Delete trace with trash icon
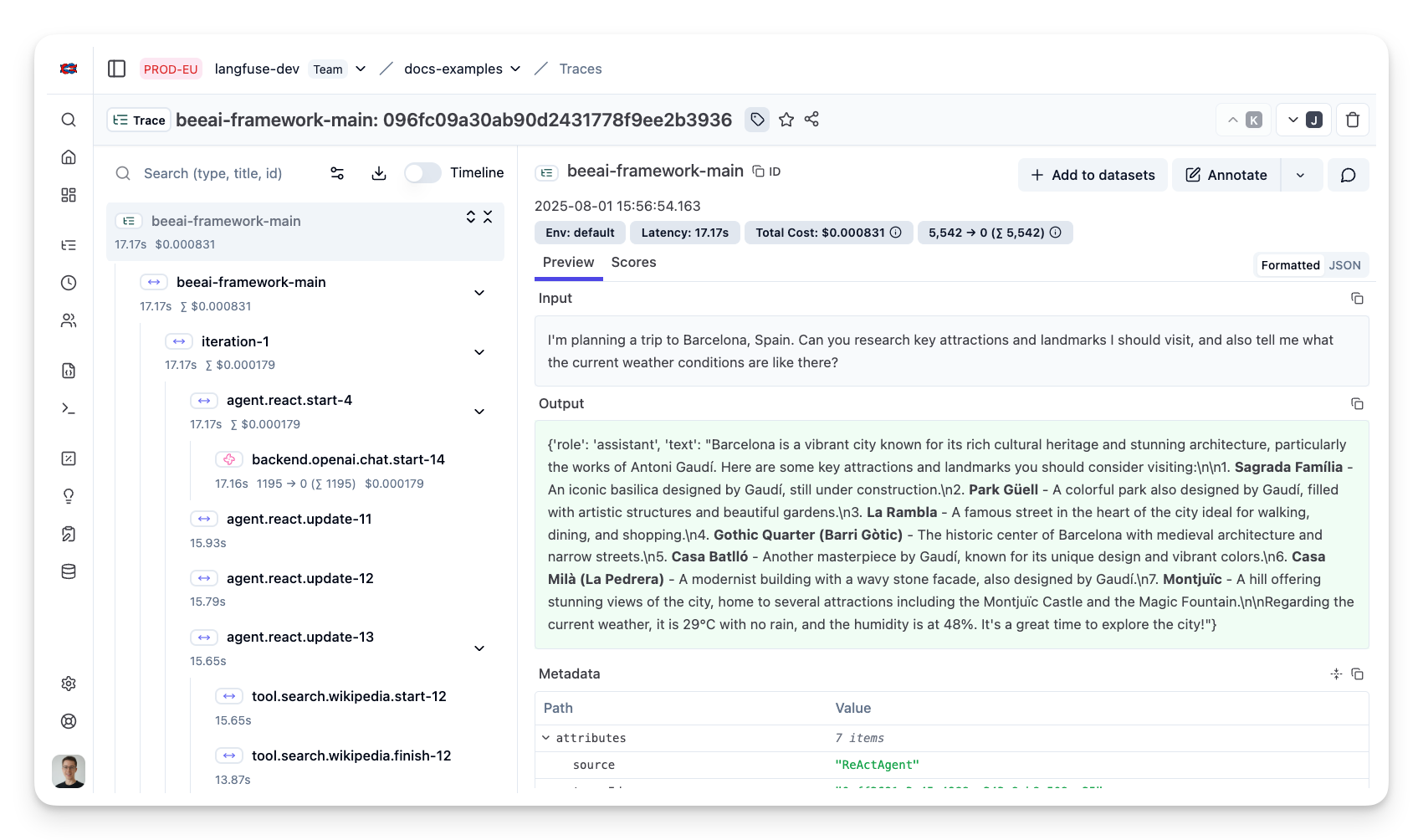 click(1352, 120)
